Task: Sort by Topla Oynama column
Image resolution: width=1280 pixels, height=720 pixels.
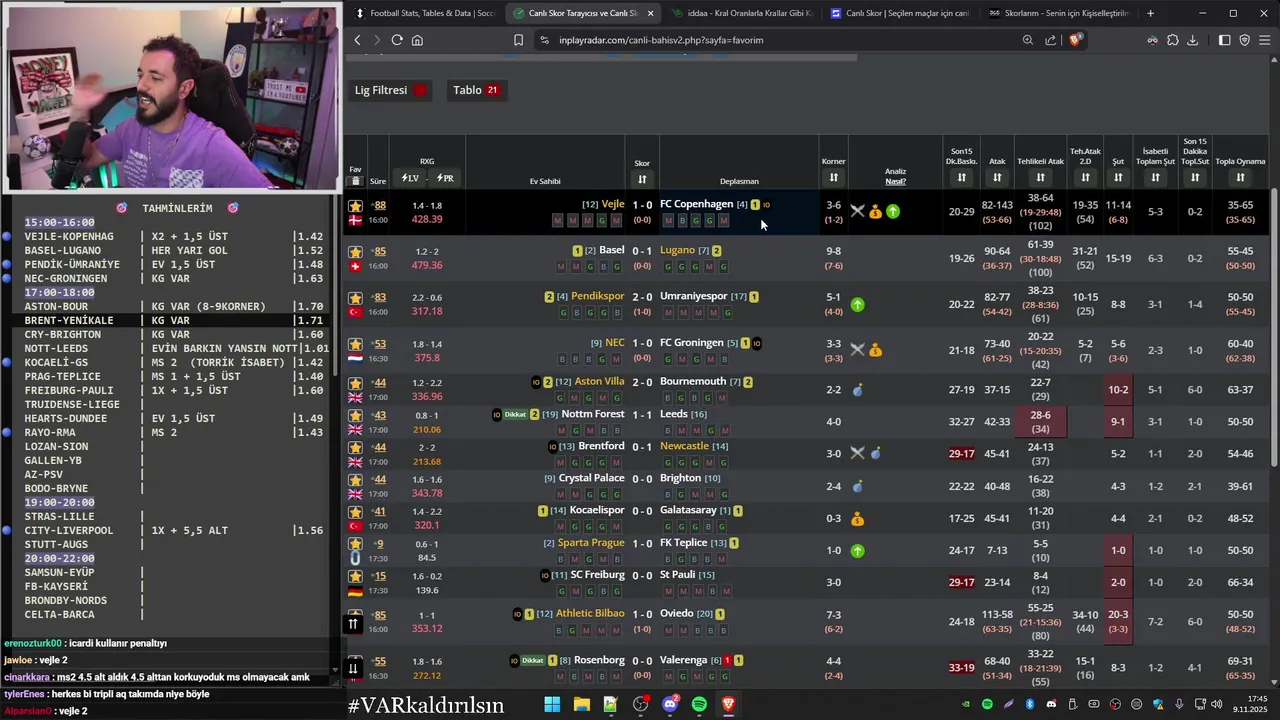Action: tap(1240, 178)
